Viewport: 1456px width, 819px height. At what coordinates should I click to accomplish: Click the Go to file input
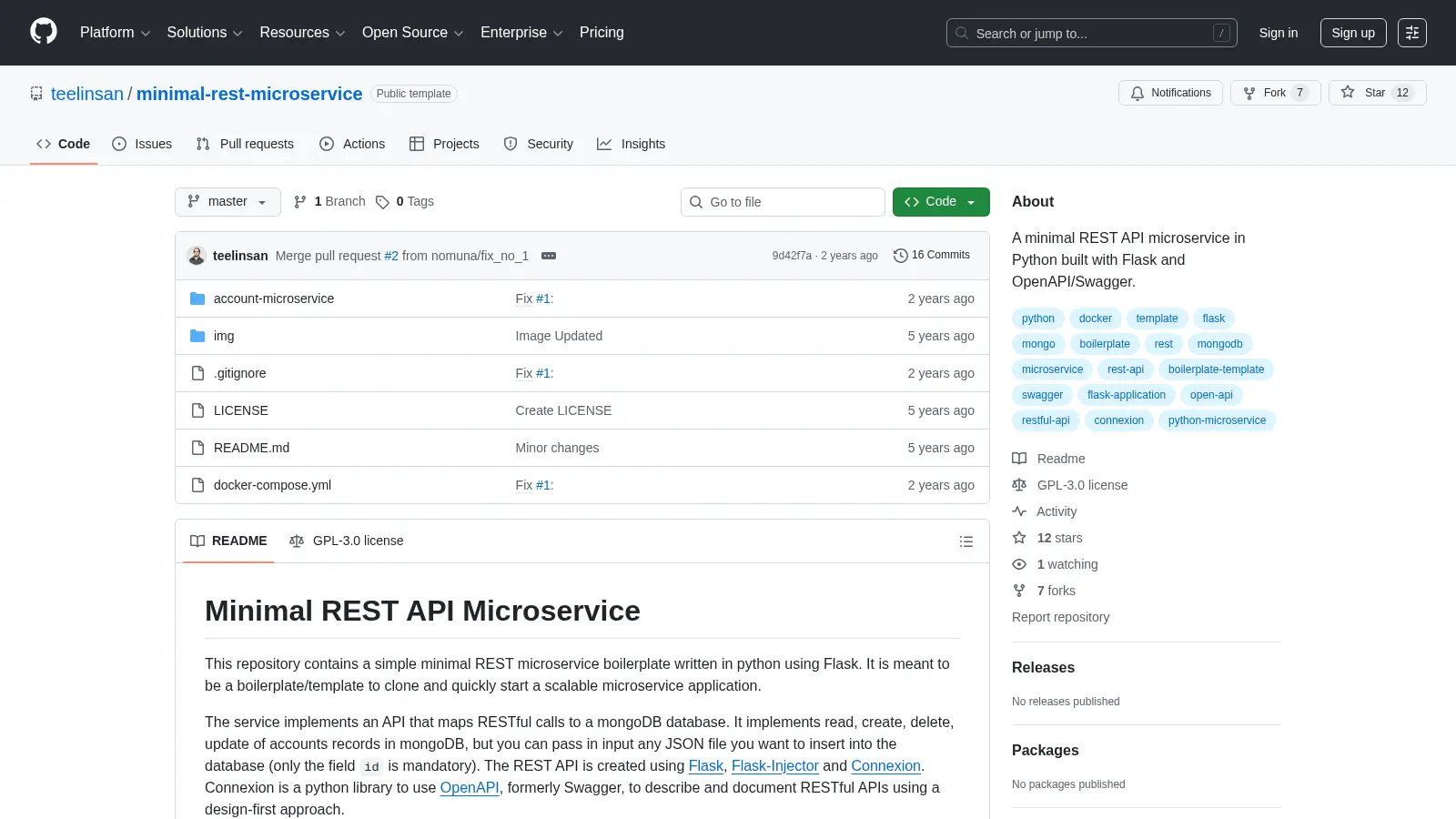[x=783, y=202]
